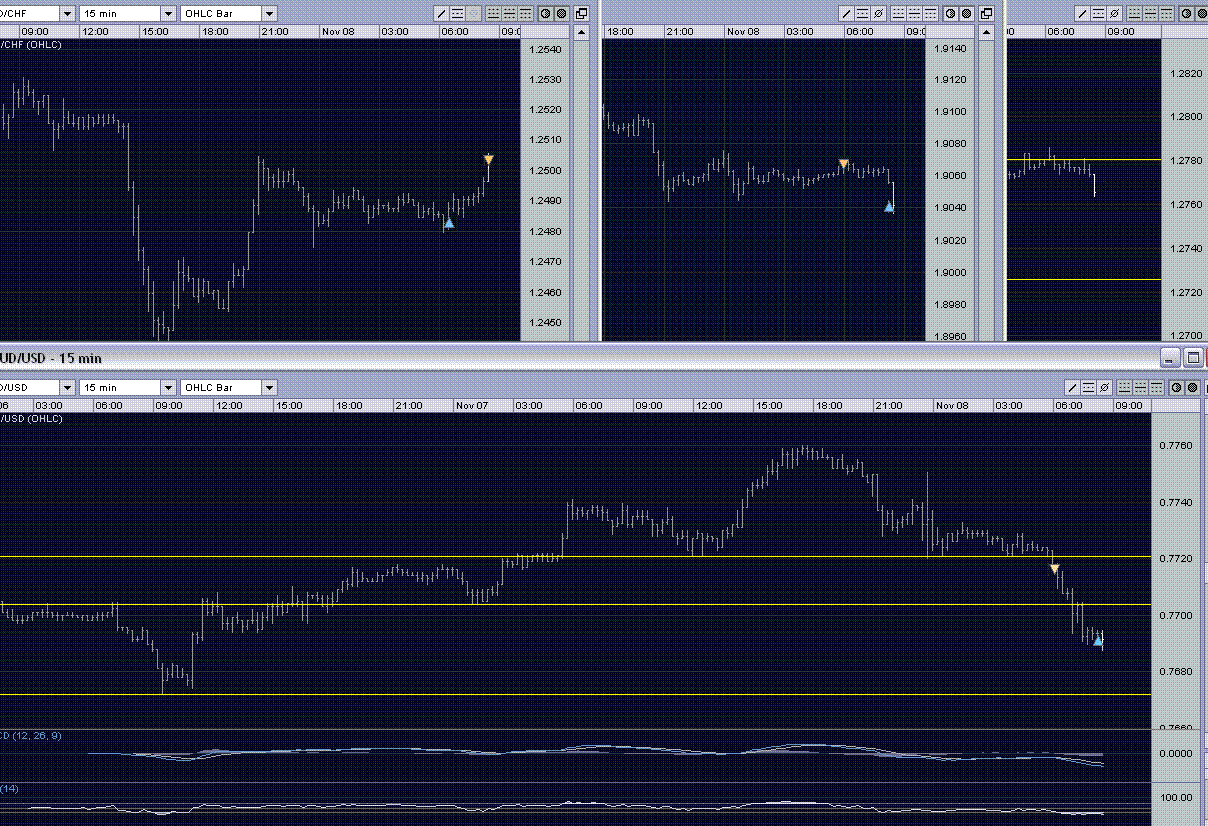Select the trend line tool in AUD/USD chart
Viewport: 1208px width, 826px height.
(x=1072, y=387)
